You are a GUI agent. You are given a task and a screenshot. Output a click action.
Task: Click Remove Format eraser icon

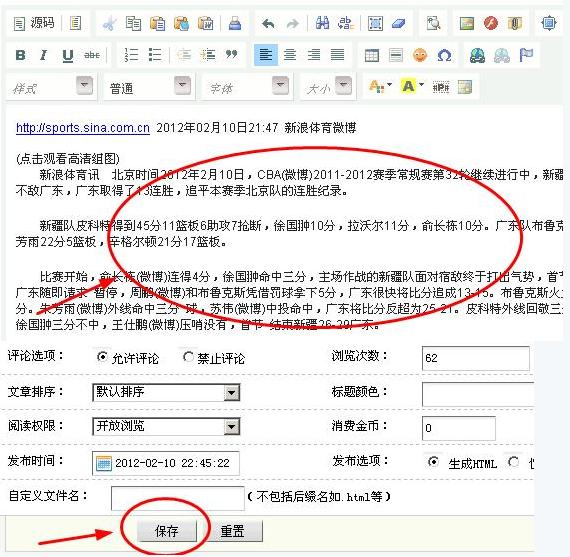[399, 24]
